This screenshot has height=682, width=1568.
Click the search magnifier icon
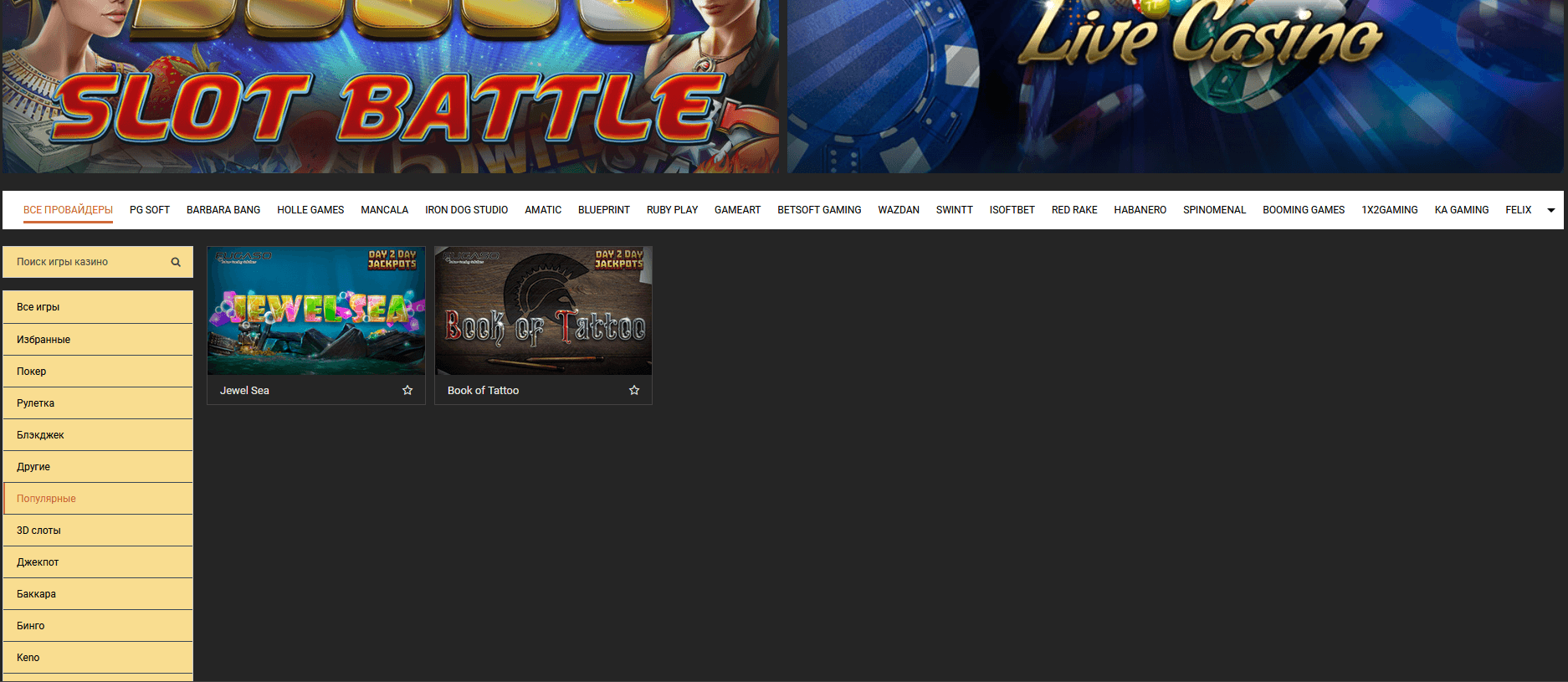click(x=176, y=262)
